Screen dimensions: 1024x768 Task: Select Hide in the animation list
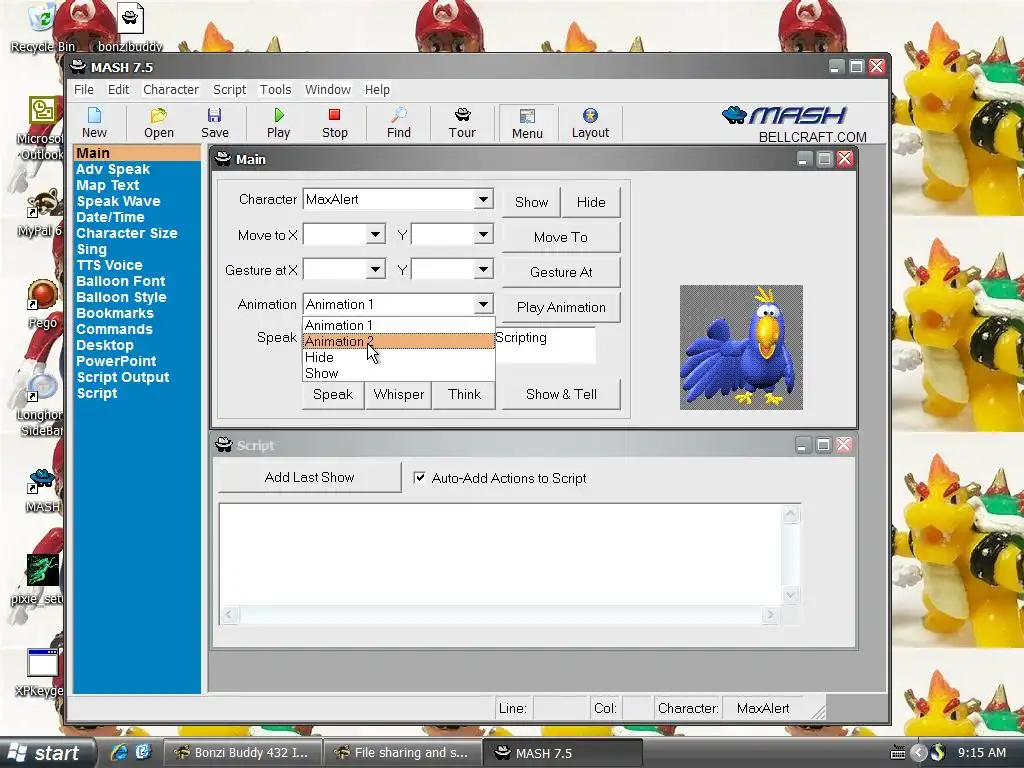point(398,357)
